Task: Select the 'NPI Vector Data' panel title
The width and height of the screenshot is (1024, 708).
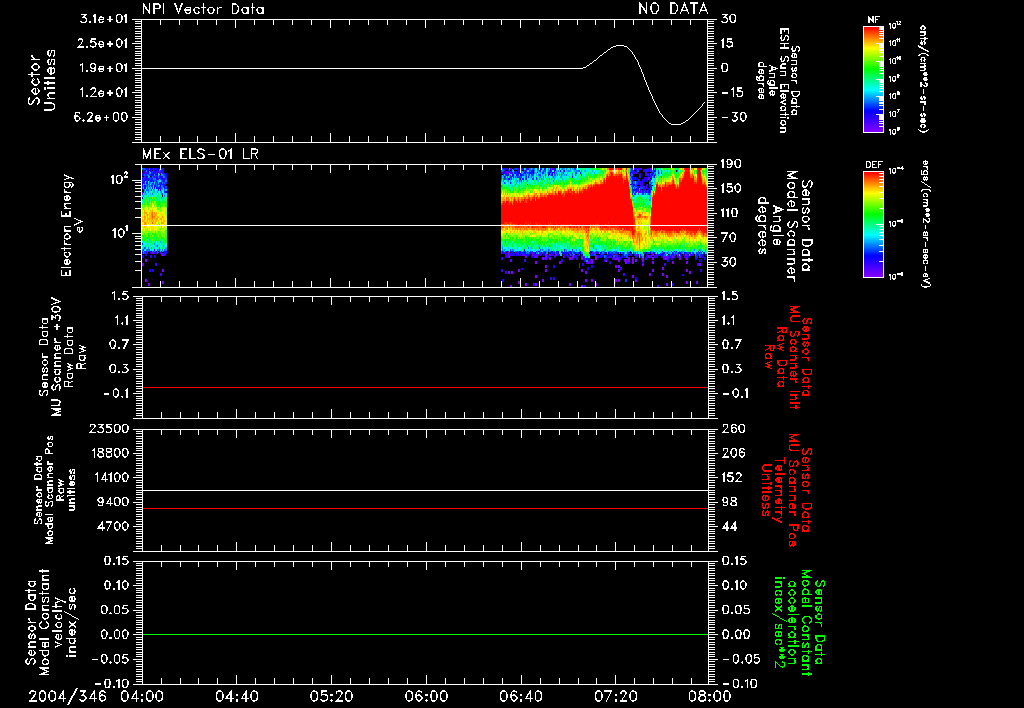Action: (x=203, y=9)
